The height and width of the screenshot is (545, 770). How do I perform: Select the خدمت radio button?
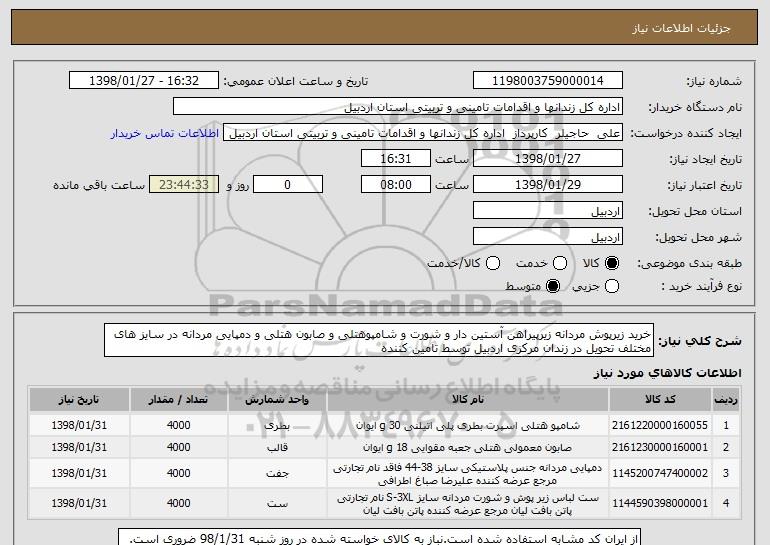[x=560, y=263]
